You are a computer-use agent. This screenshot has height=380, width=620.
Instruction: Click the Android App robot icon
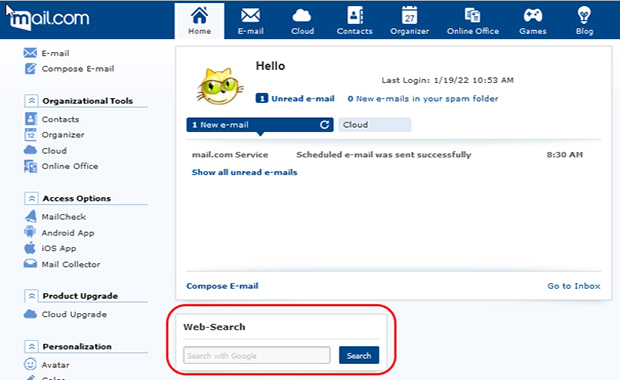click(30, 232)
